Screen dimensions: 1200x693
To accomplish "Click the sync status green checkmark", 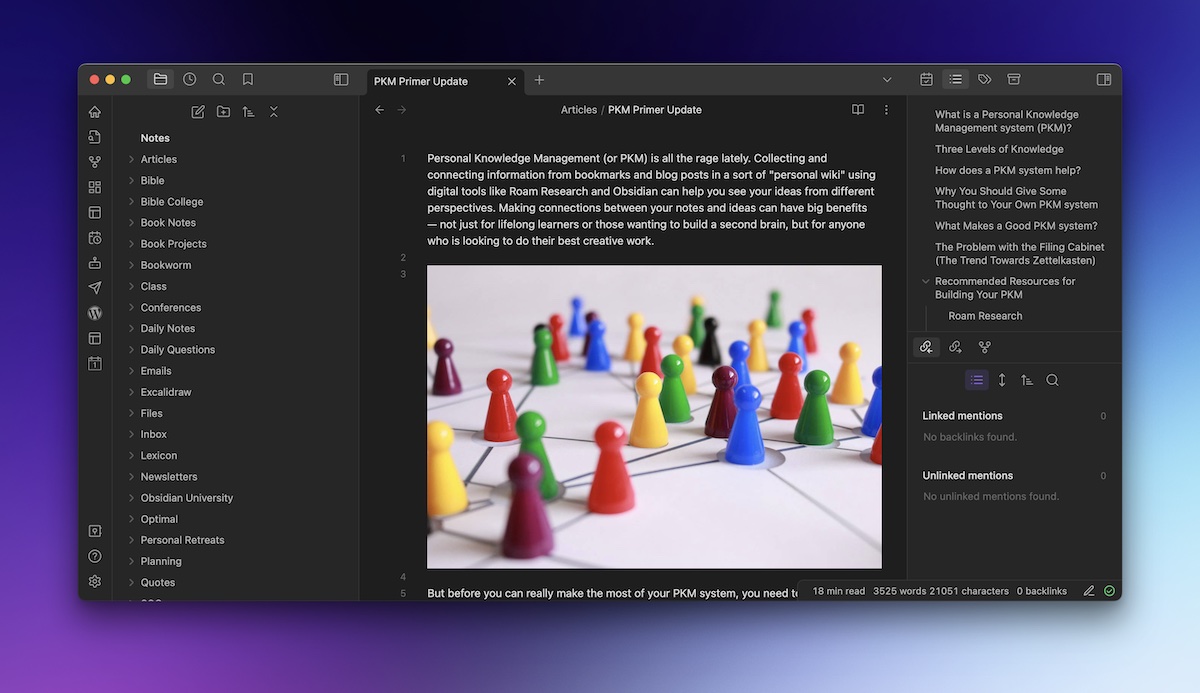I will click(1109, 591).
